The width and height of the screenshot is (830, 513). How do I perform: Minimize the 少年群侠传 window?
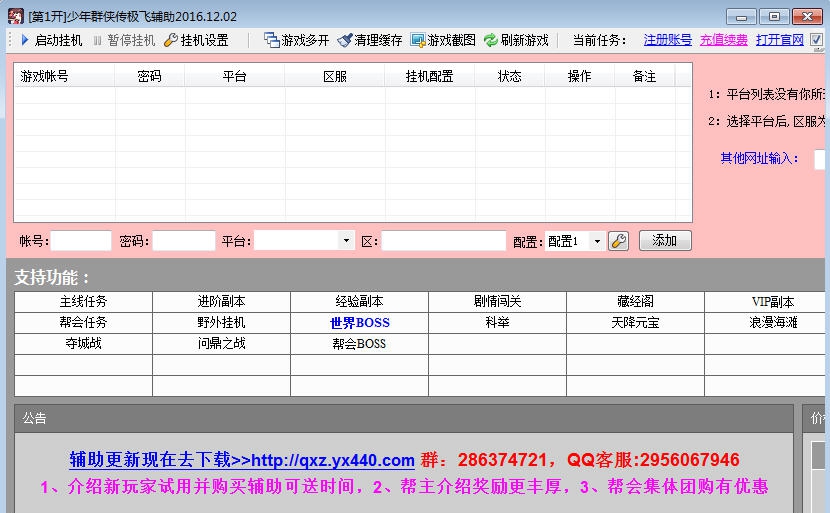tap(741, 17)
